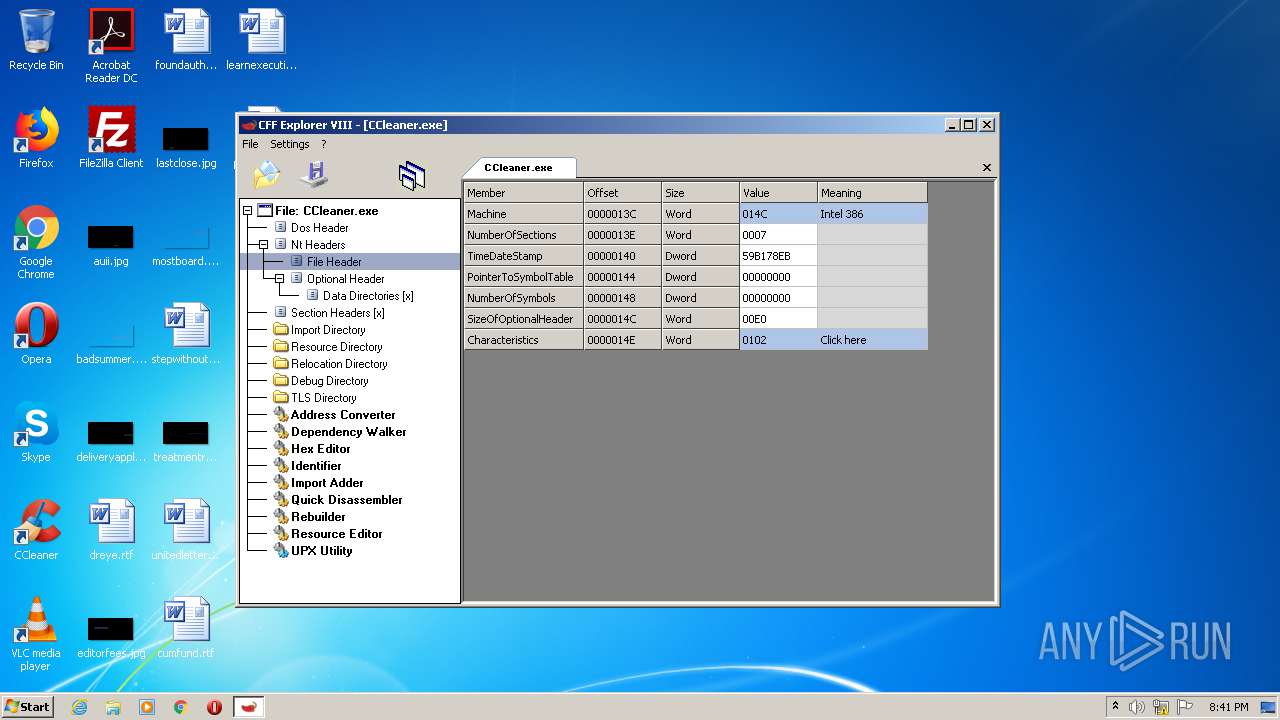Open the Resource Editor tool
Screen dimensions: 1280x720
(x=336, y=534)
